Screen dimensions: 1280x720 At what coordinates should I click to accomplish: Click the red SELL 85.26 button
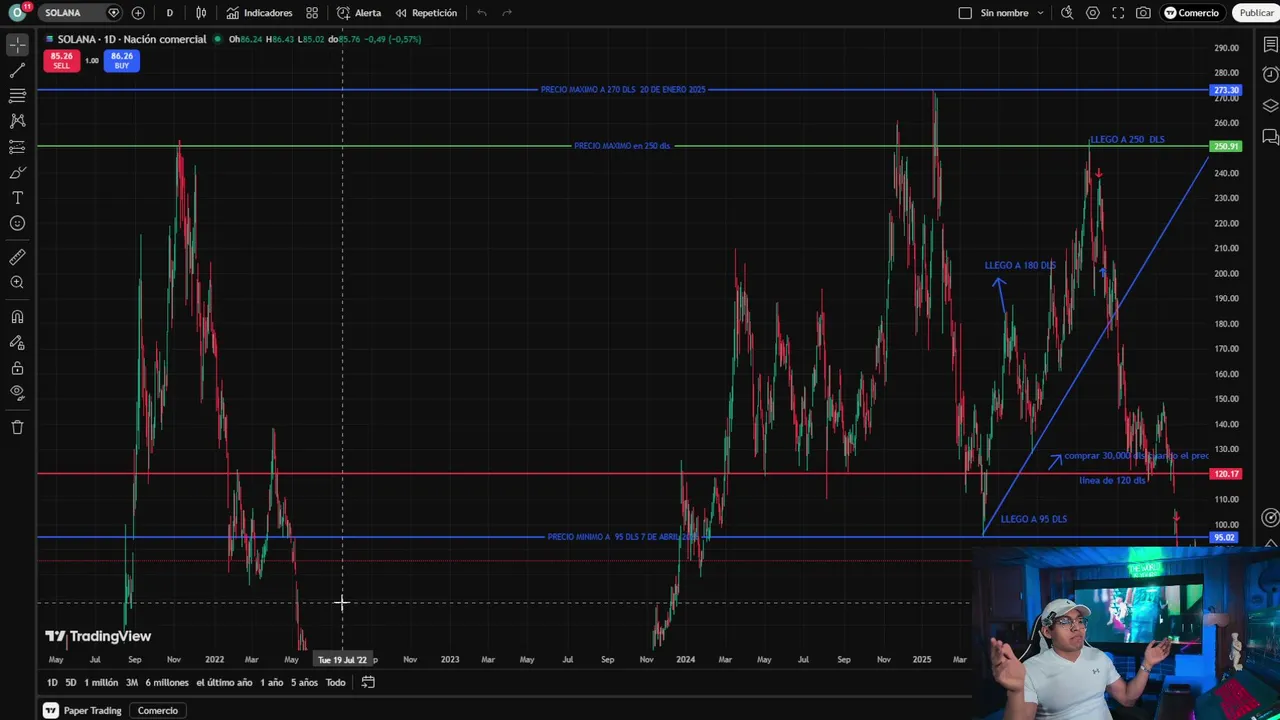coord(61,61)
